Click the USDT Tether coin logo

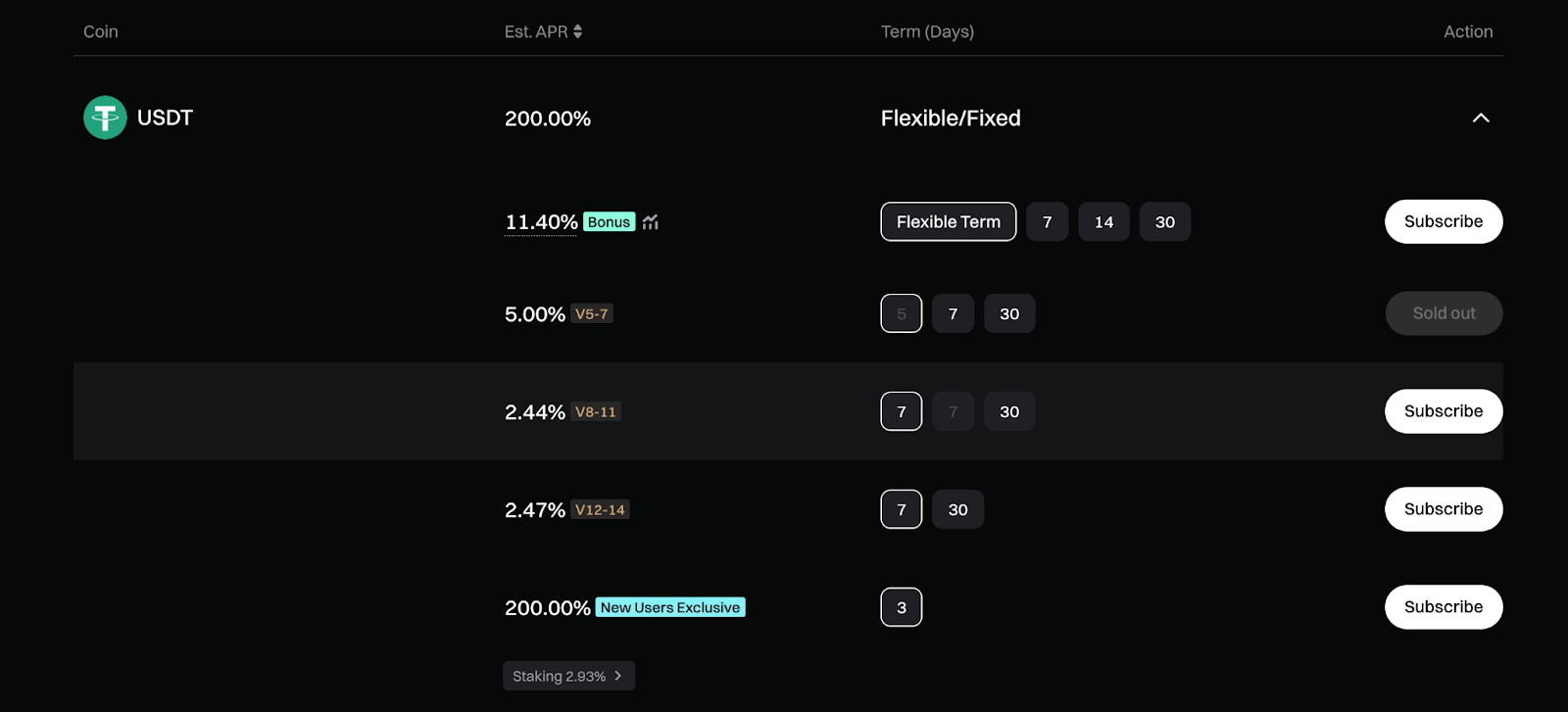[105, 118]
